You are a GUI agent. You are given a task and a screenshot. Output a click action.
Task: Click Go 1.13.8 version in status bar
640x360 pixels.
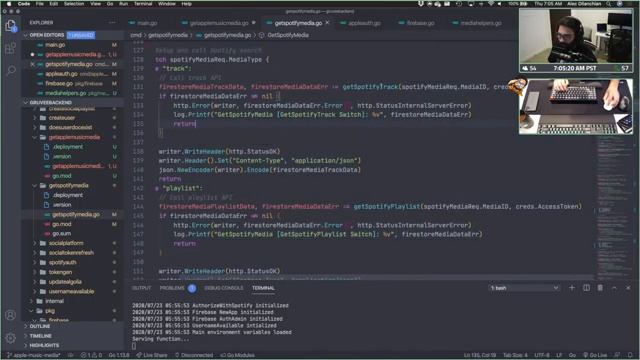tap(119, 355)
